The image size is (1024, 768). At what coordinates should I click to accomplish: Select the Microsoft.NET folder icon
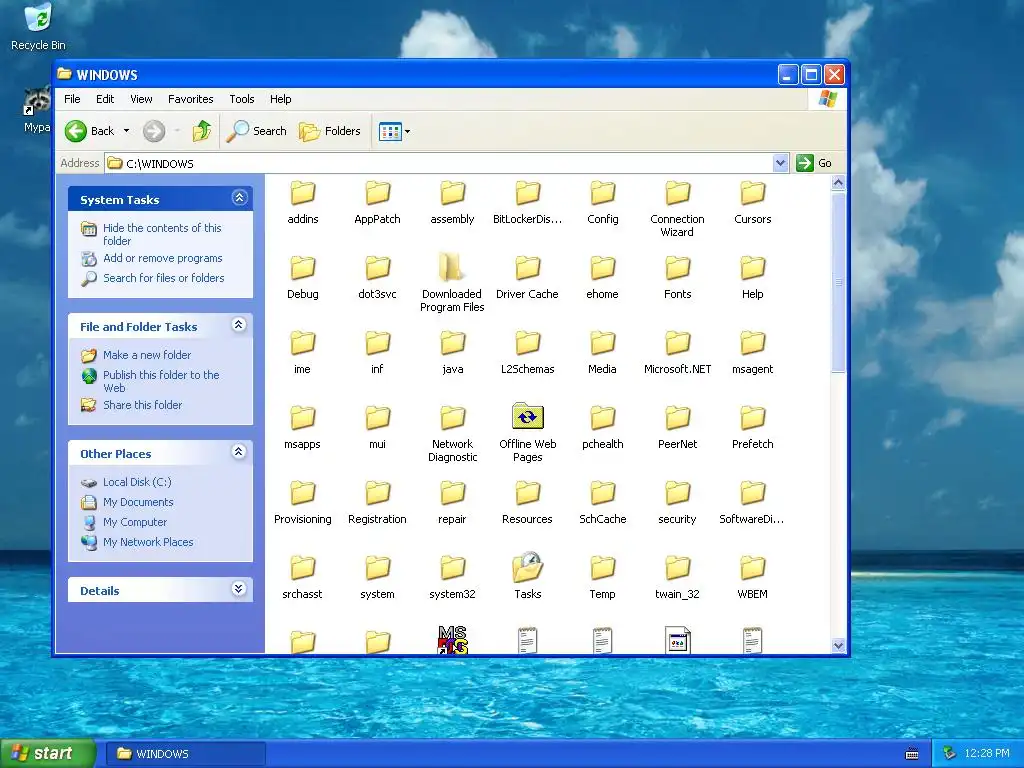click(677, 344)
